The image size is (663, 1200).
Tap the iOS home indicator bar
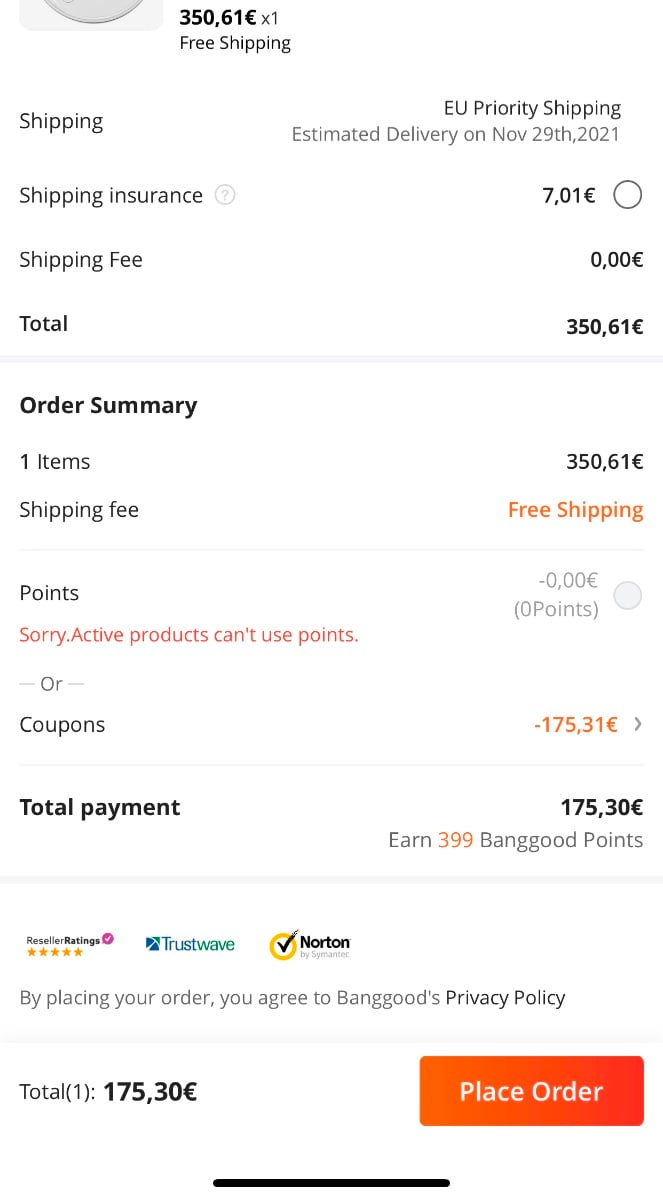331,1183
